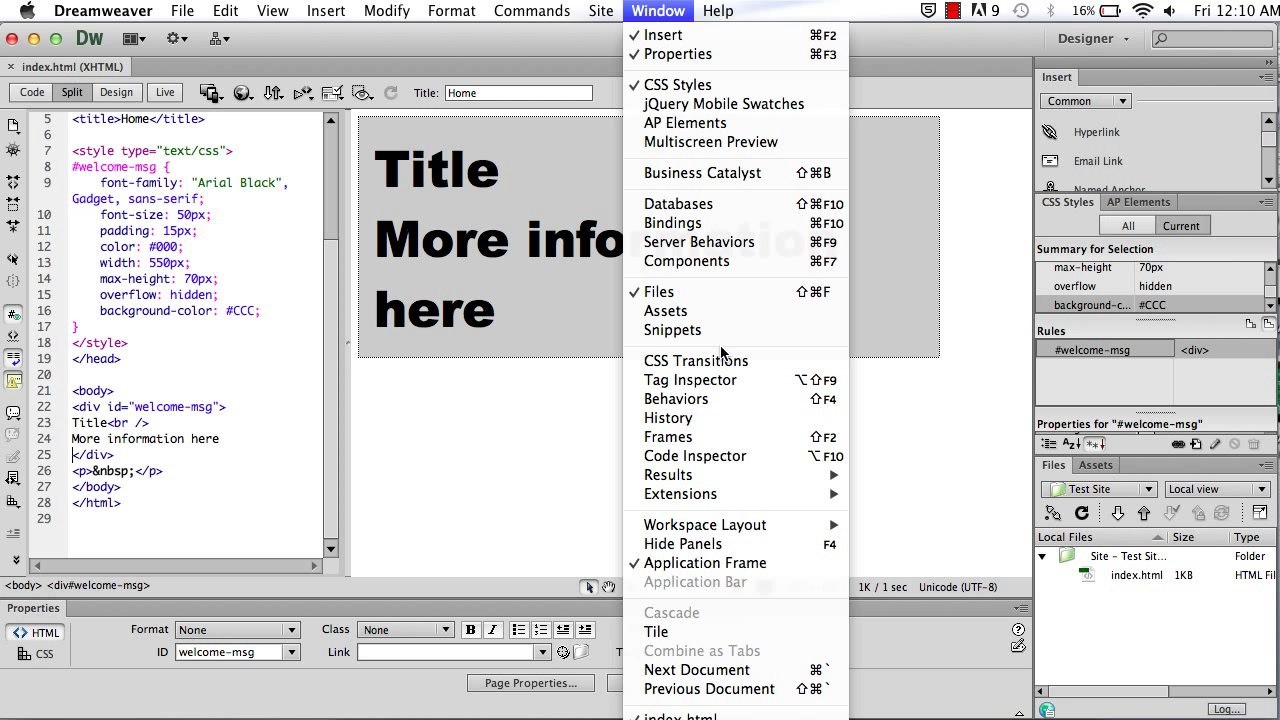The height and width of the screenshot is (720, 1280).
Task: Open the Preview in browser globe icon
Action: 242,93
